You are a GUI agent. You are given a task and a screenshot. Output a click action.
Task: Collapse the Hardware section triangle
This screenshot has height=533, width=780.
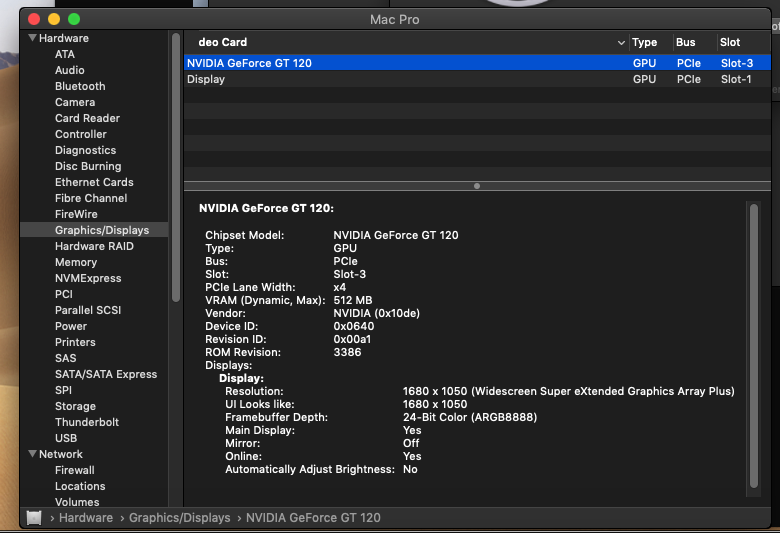pyautogui.click(x=32, y=38)
